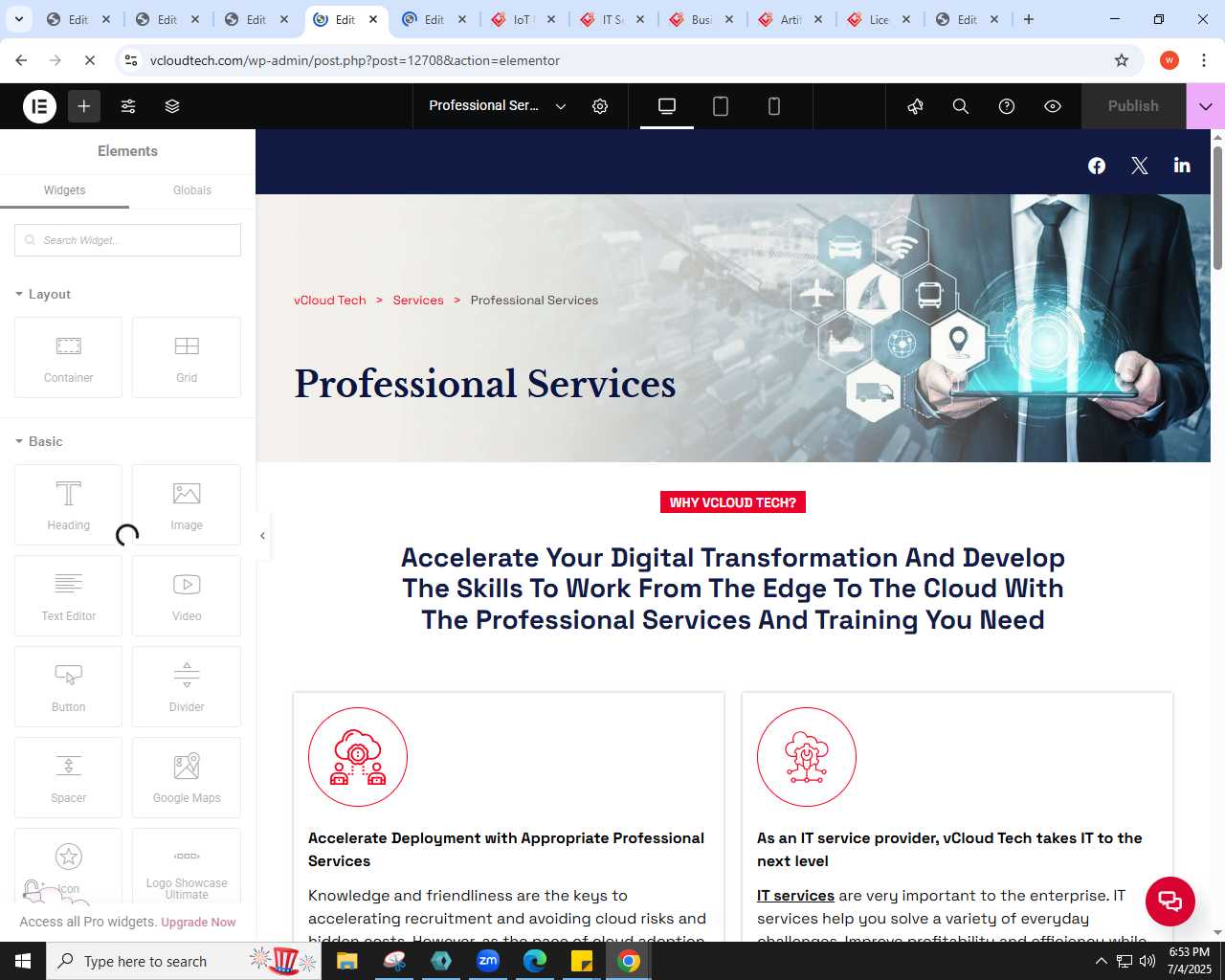Viewport: 1225px width, 980px height.
Task: Select the Image widget
Action: [187, 504]
